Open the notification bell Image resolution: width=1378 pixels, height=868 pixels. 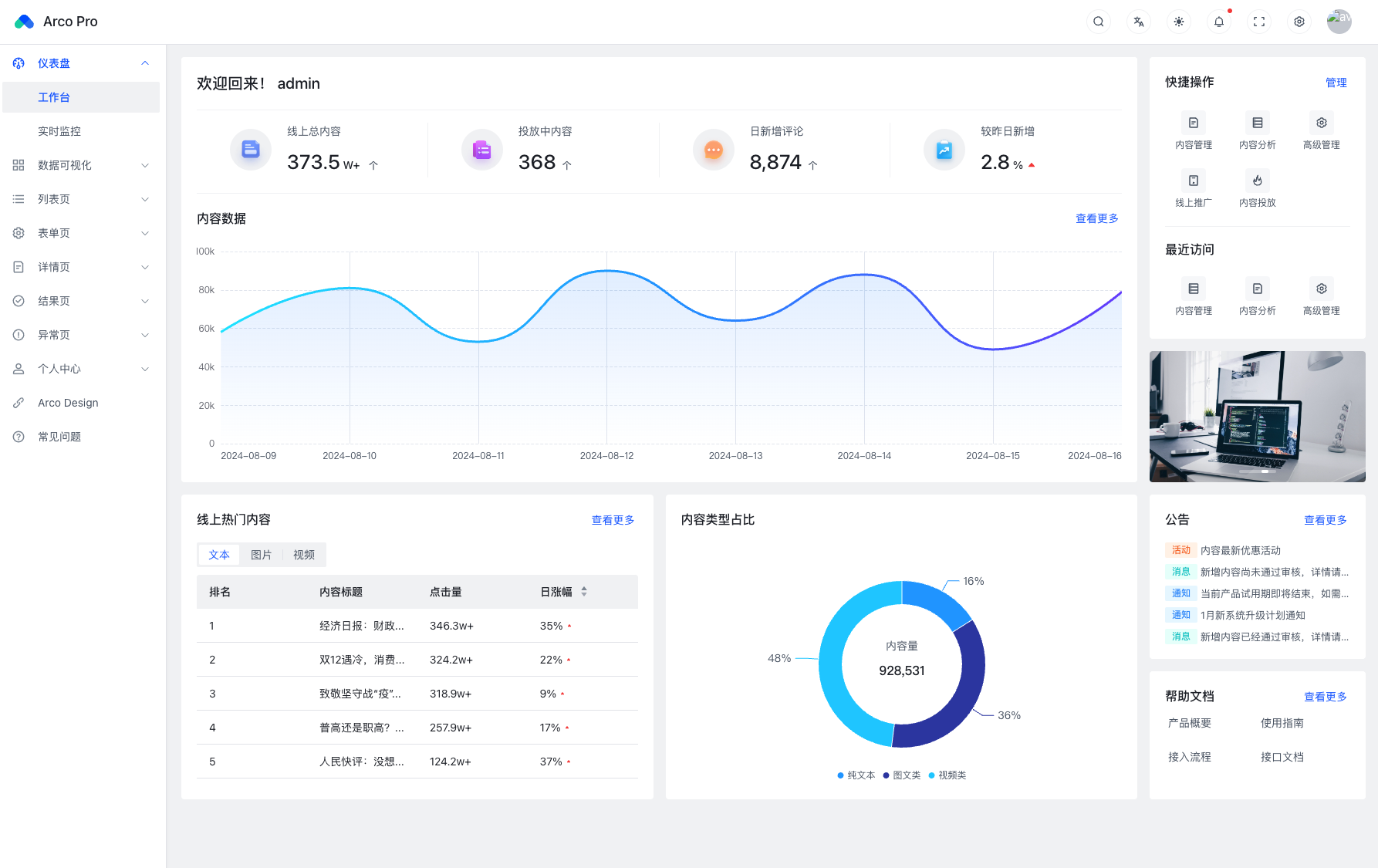(1219, 22)
